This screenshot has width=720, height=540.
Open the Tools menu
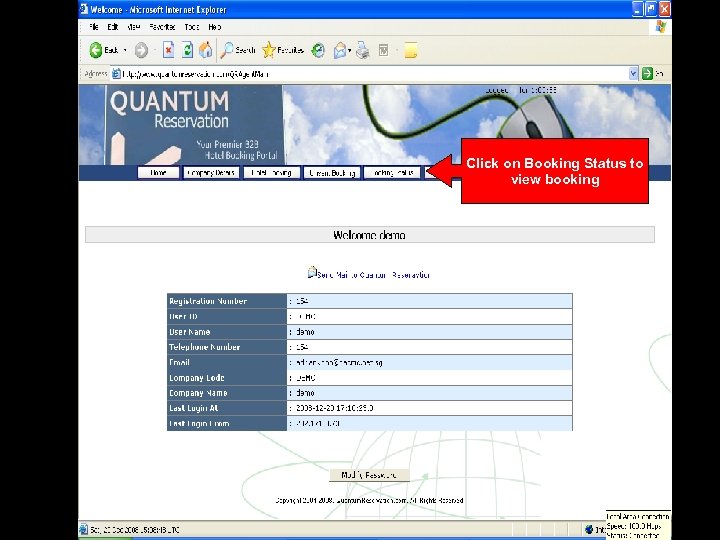(192, 27)
